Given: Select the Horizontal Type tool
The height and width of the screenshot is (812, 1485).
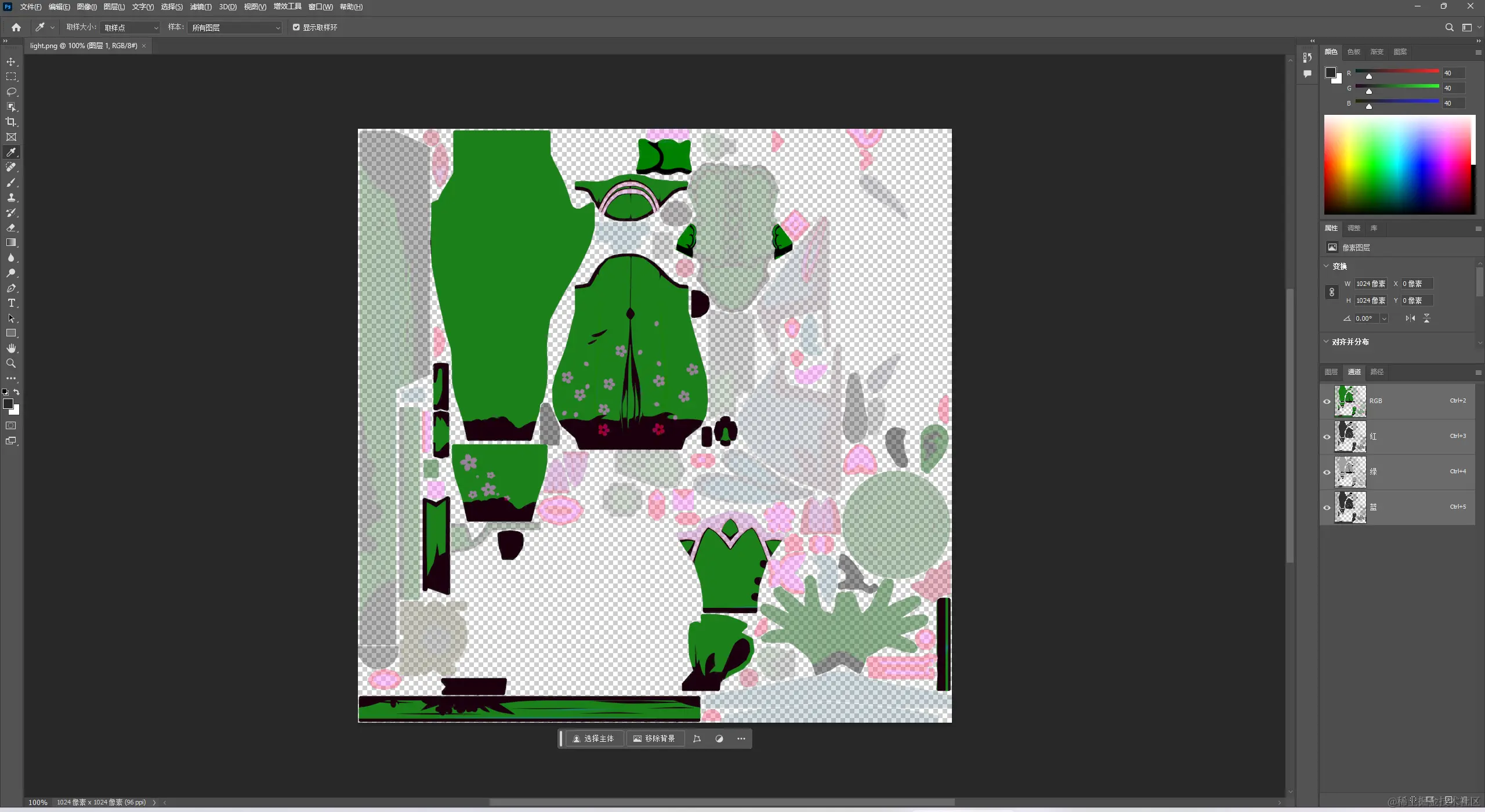Looking at the screenshot, I should coord(11,303).
